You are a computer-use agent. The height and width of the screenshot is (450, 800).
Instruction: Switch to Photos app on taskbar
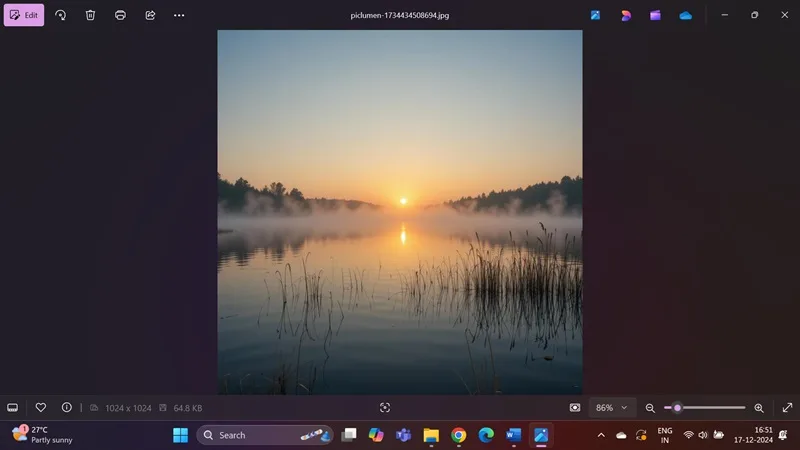[x=541, y=435]
